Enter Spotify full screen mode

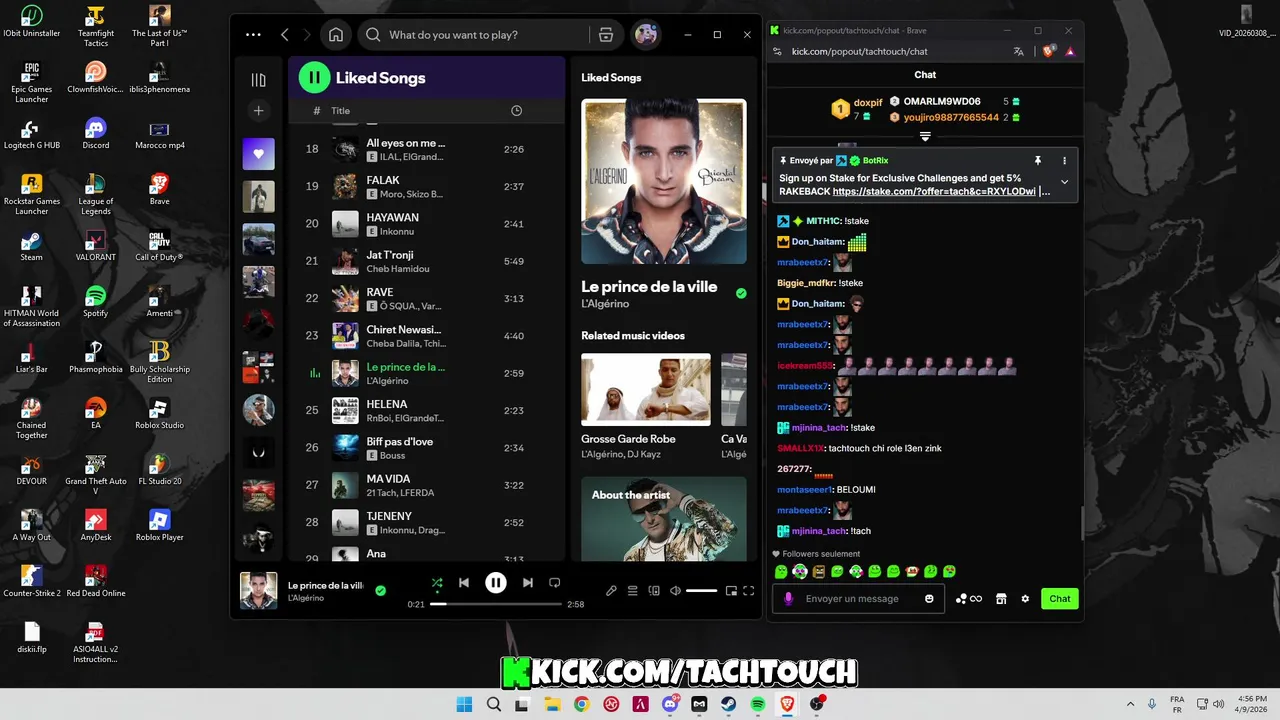(748, 591)
